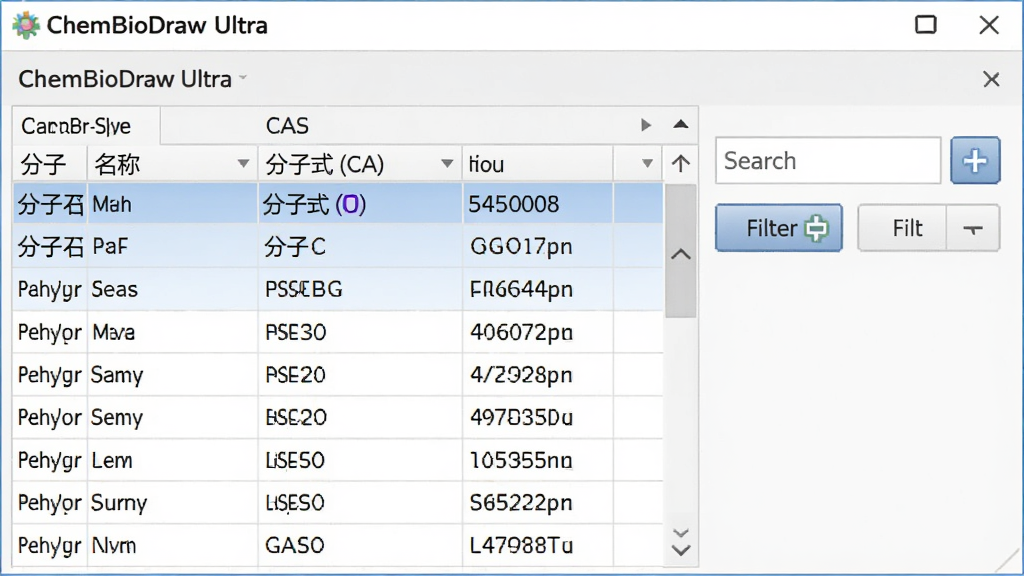Select the Samy row
This screenshot has width=1024, height=576.
(x=338, y=374)
